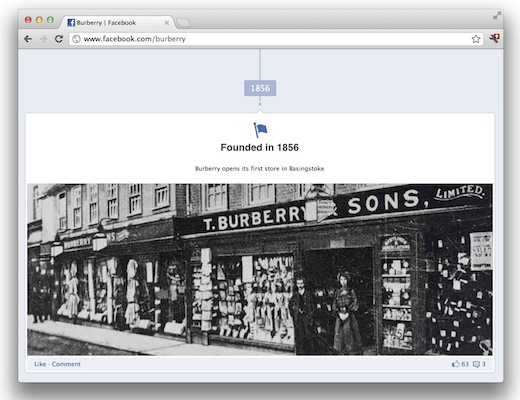Bookmark the page with the star icon

coord(476,39)
